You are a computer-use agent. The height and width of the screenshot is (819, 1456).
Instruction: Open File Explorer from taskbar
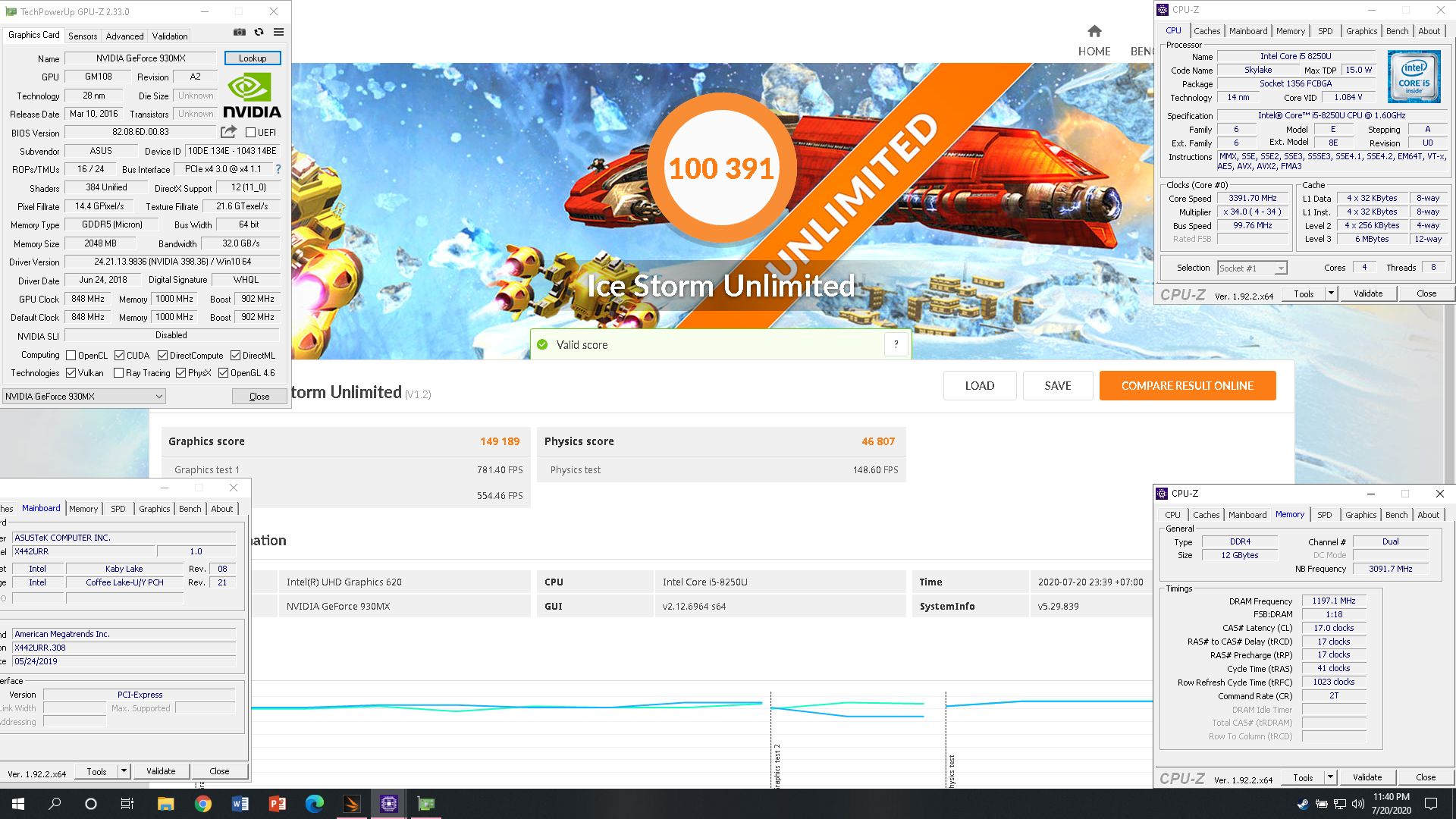165,804
